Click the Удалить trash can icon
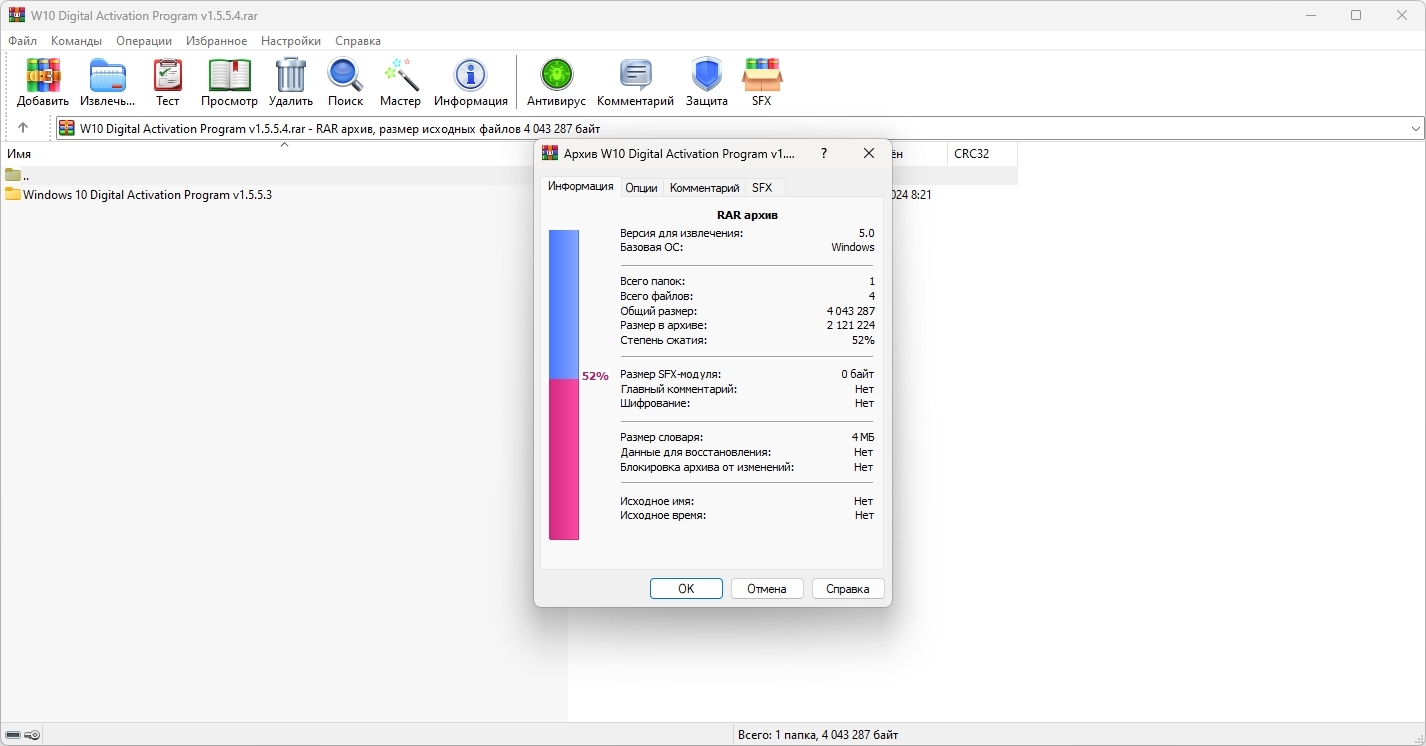Screen dimensions: 1426x746 click(291, 75)
